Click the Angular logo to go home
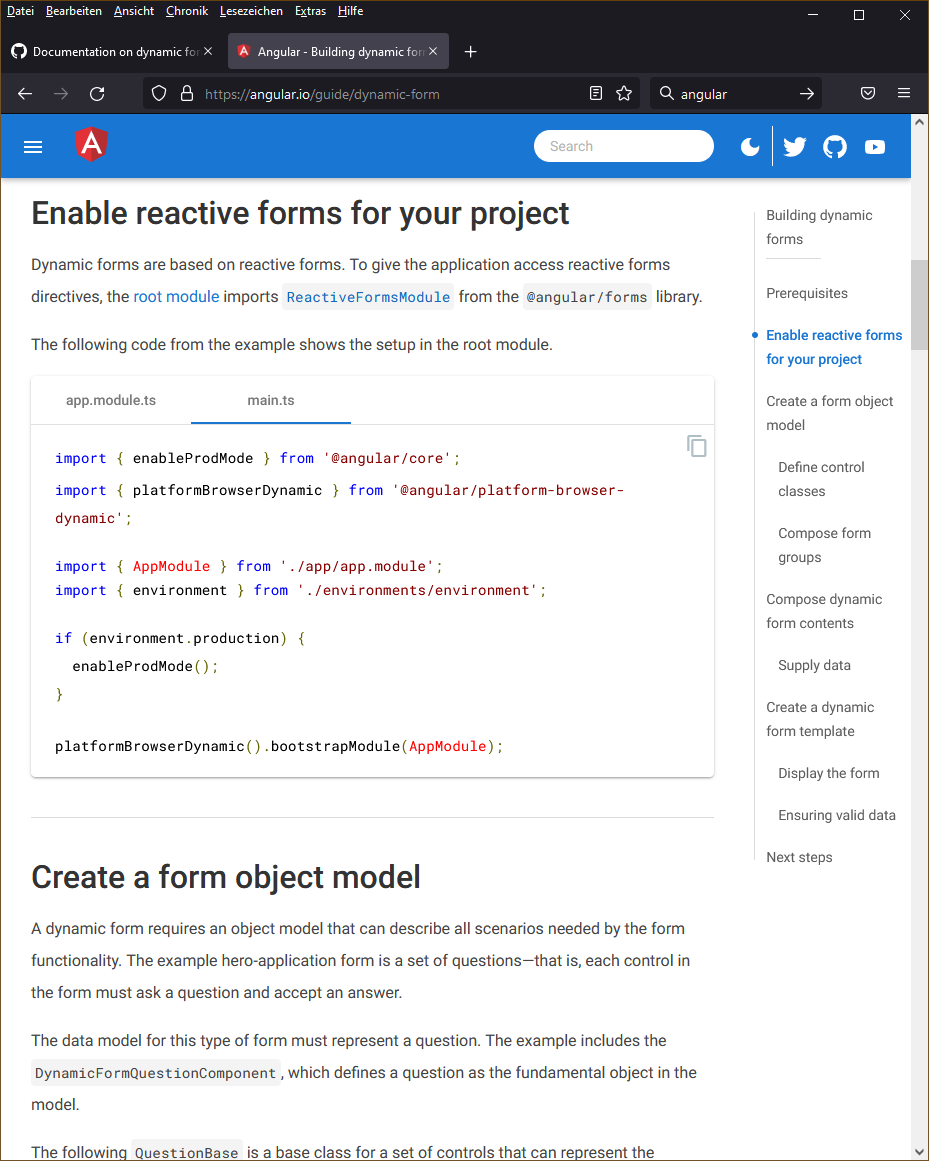This screenshot has width=929, height=1161. 90,144
